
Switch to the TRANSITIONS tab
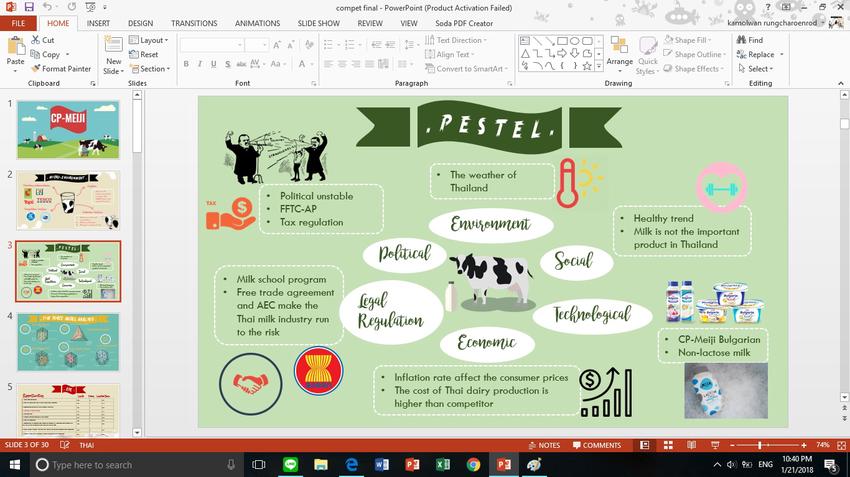194,23
